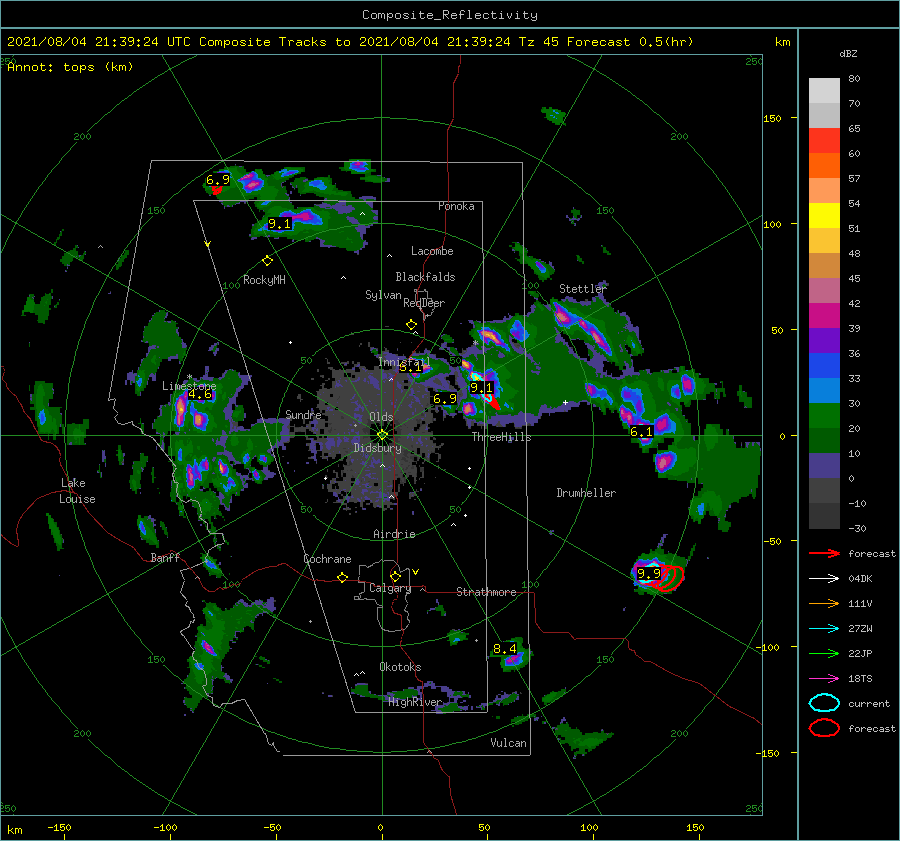The image size is (900, 841).
Task: Select the 'Annot: tops (km)' annotation text
Action: [x=70, y=67]
